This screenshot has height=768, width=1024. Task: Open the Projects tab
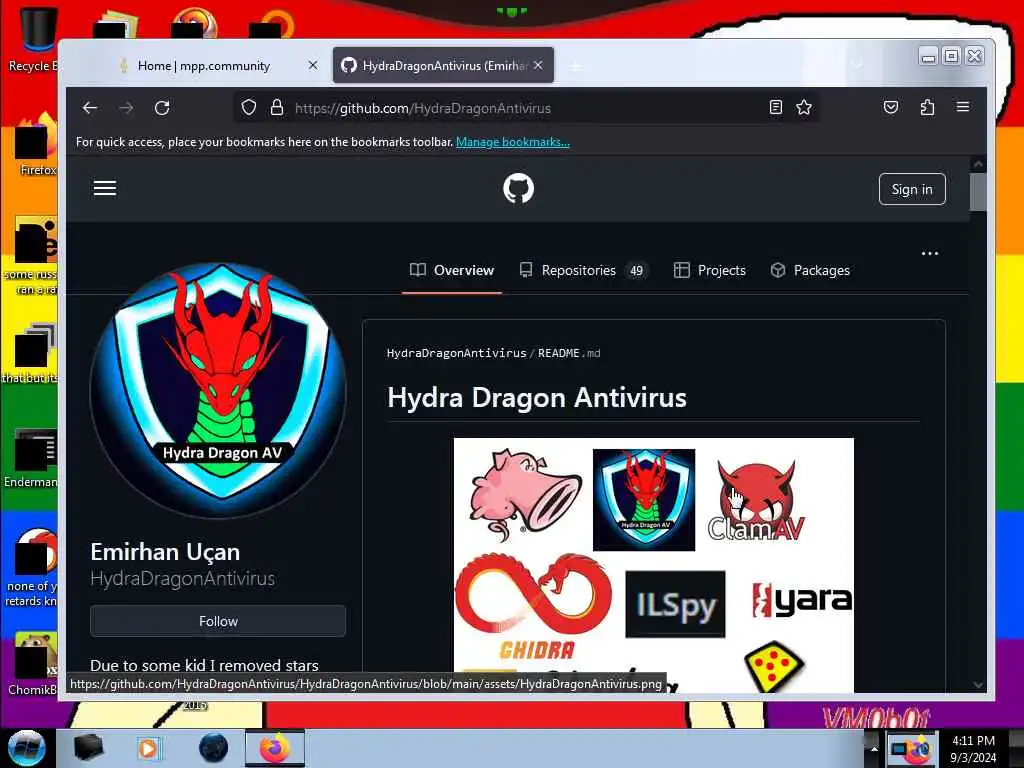710,270
